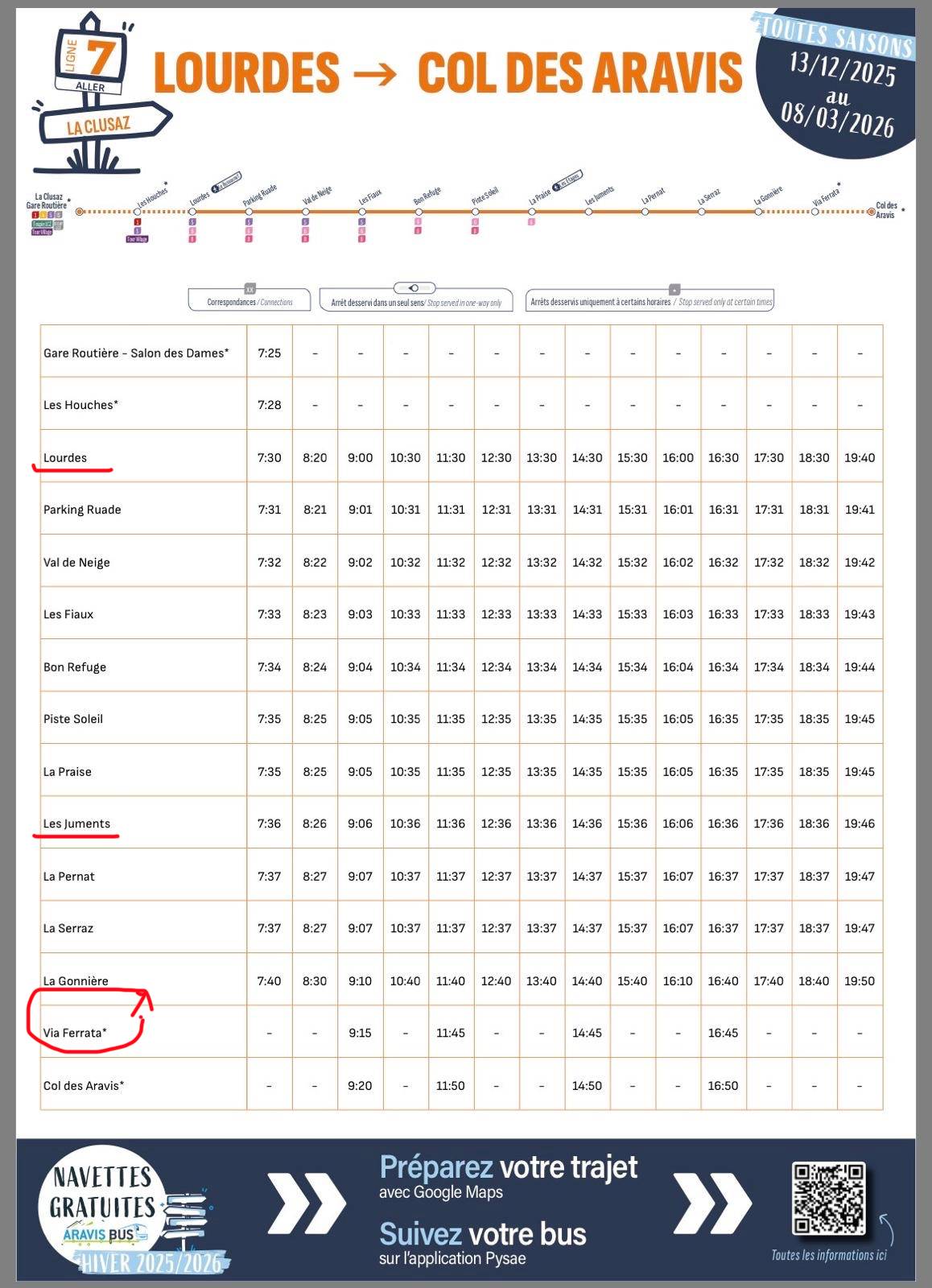This screenshot has height=1288, width=932.
Task: Select the Gare Routière stop marker on route line
Action: pos(80,212)
